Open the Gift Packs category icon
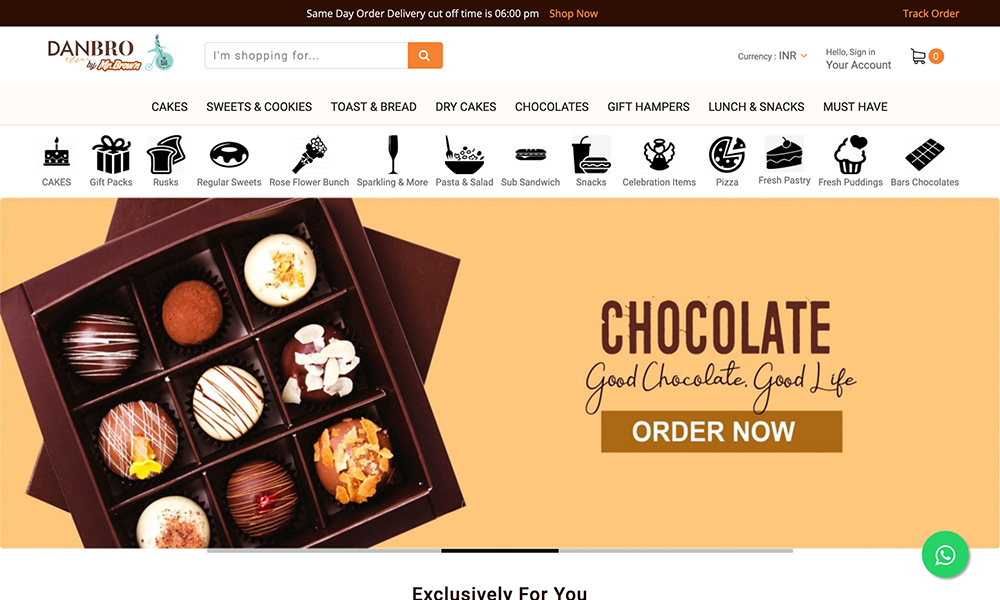The image size is (1000, 600). 111,155
